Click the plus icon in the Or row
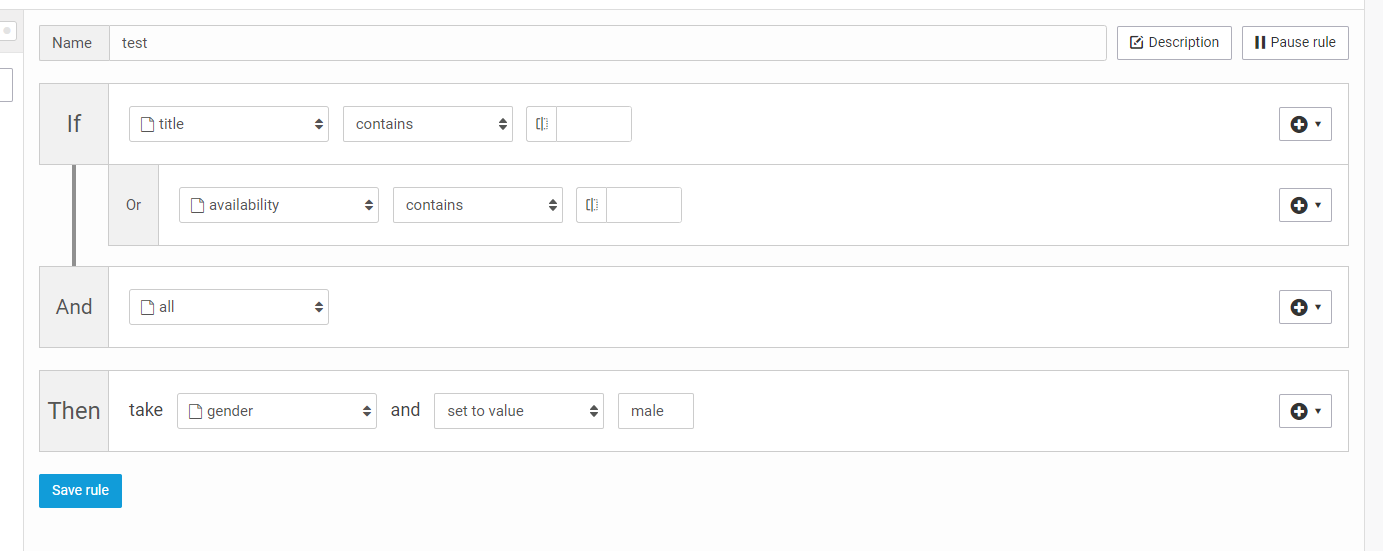 click(1299, 205)
